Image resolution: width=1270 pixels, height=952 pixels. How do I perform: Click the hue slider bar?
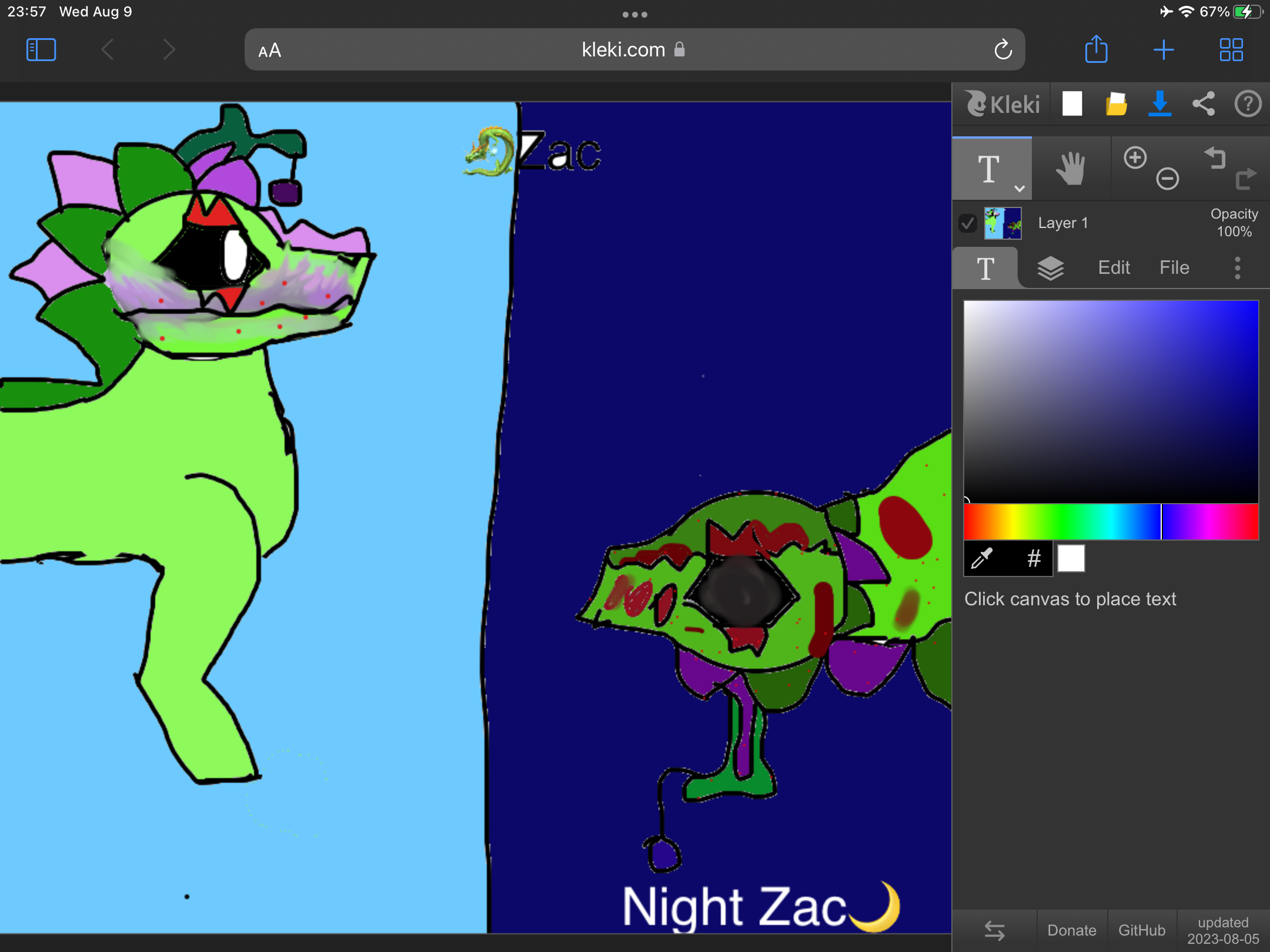(1111, 521)
